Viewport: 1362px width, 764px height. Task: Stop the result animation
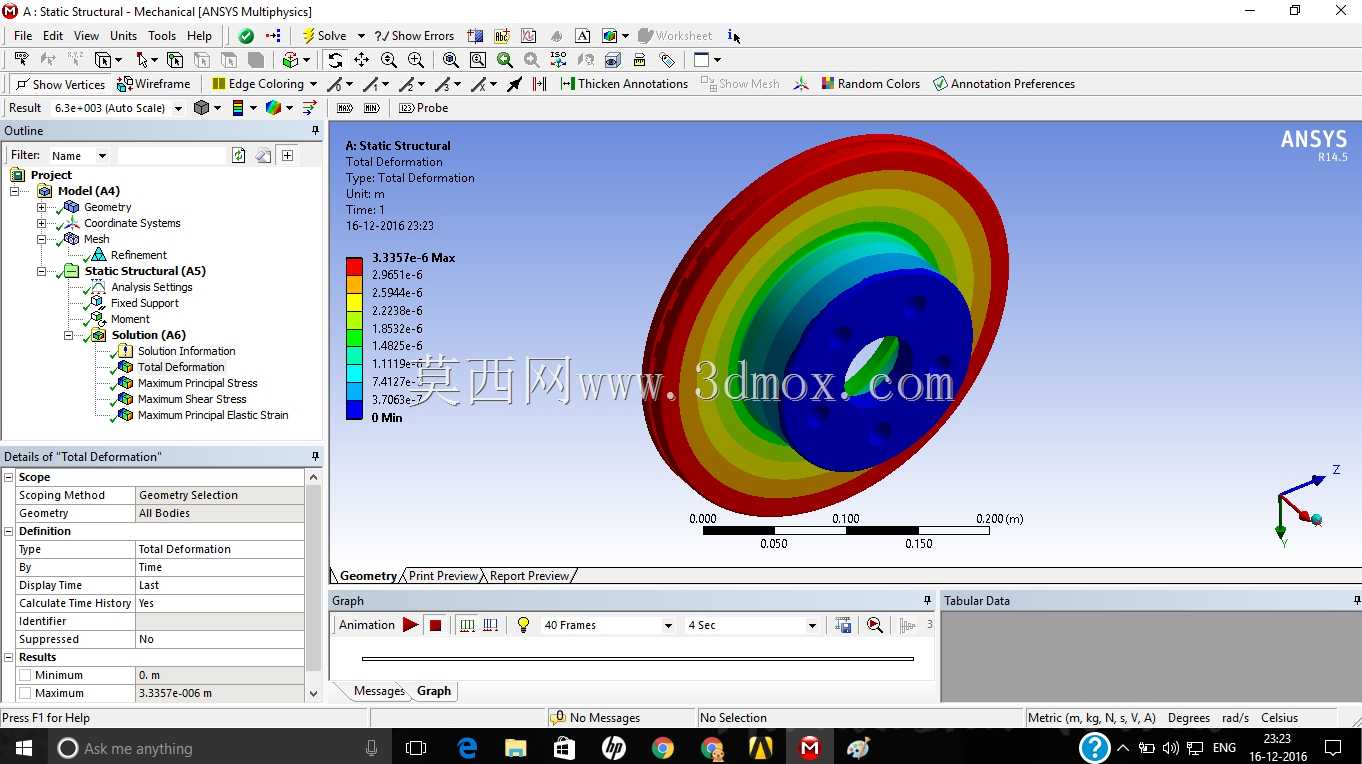[x=435, y=625]
